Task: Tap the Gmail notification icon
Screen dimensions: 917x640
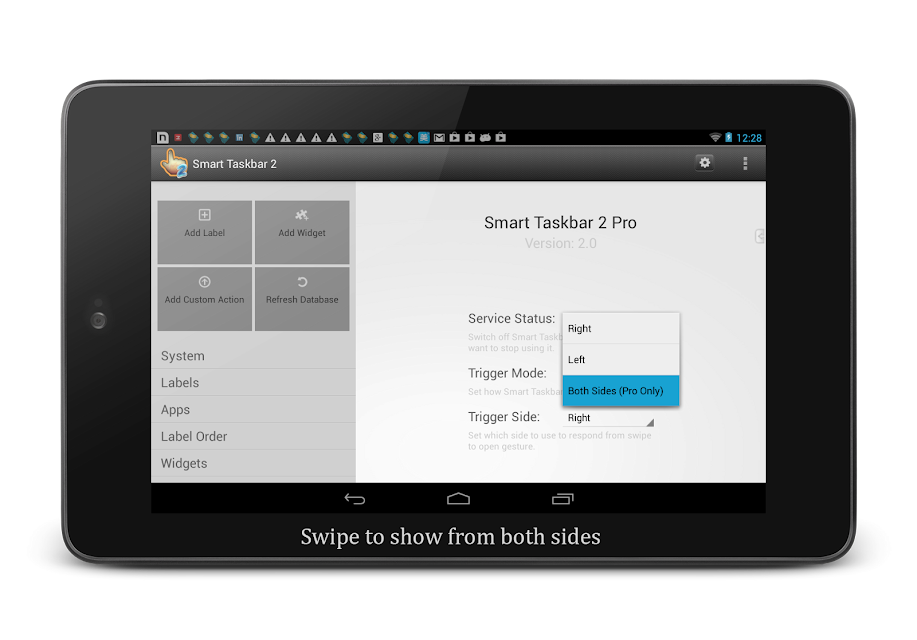Action: coord(439,137)
